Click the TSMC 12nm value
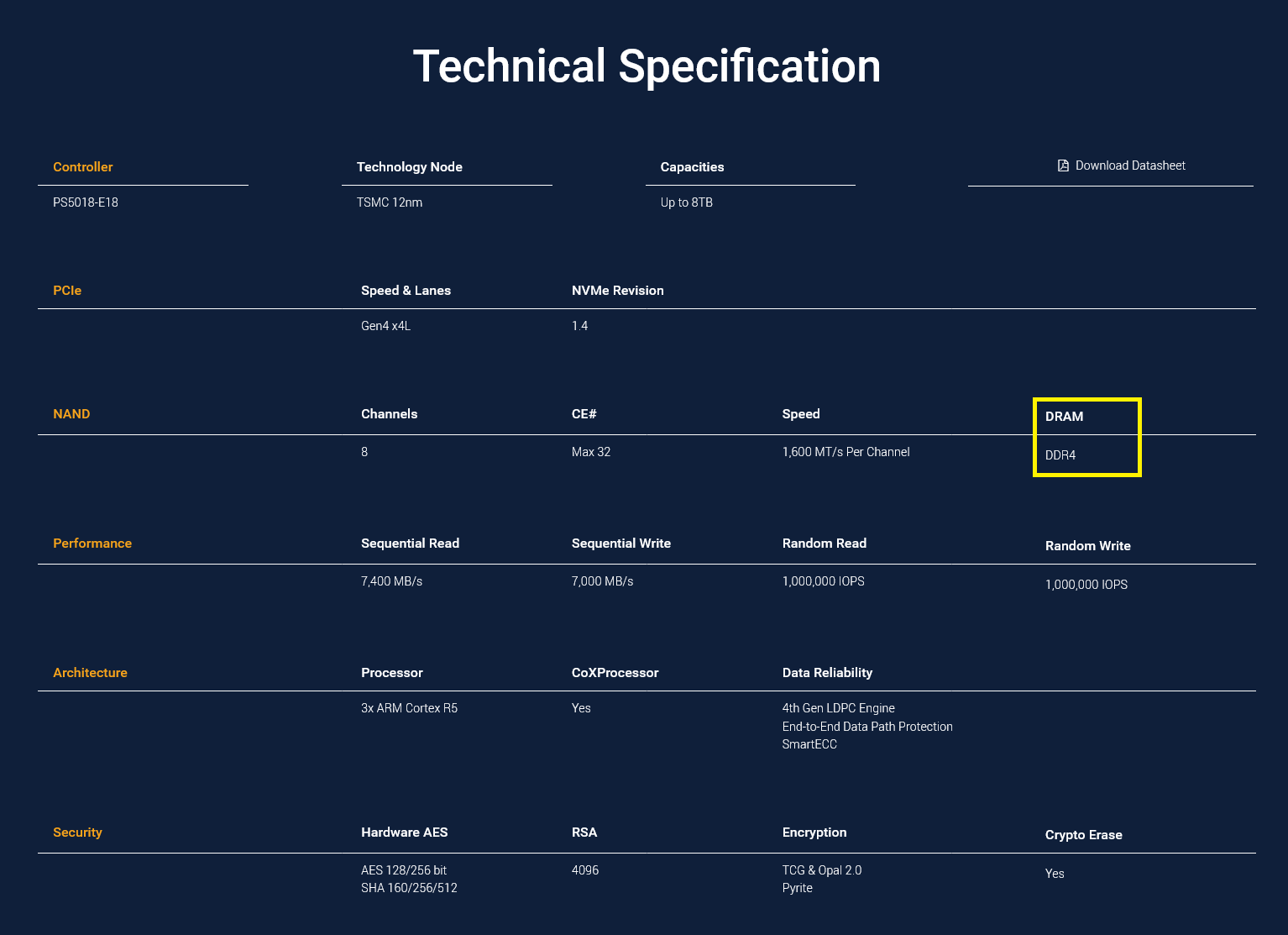Viewport: 1288px width, 935px height. [x=390, y=202]
